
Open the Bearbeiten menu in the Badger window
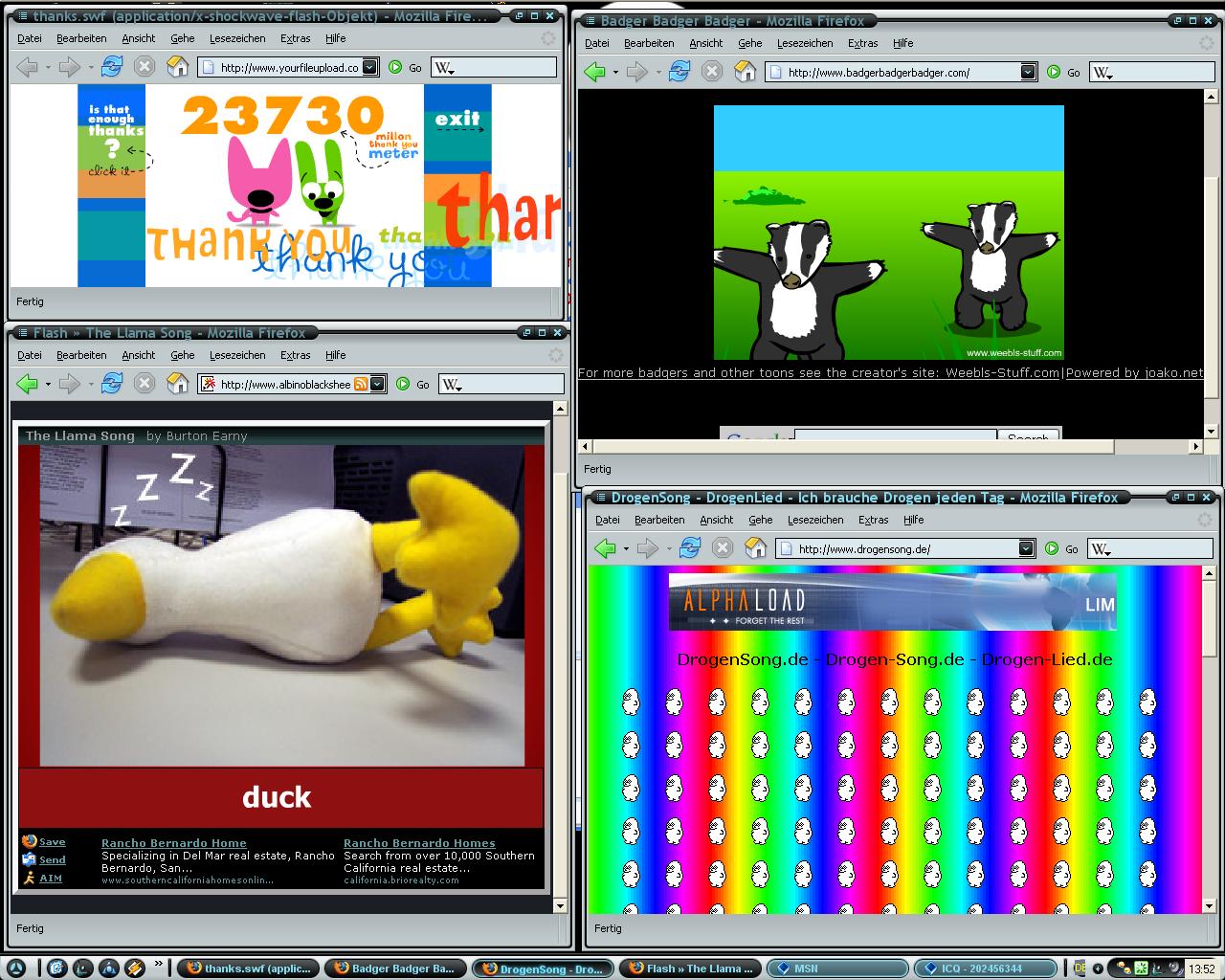pyautogui.click(x=649, y=43)
